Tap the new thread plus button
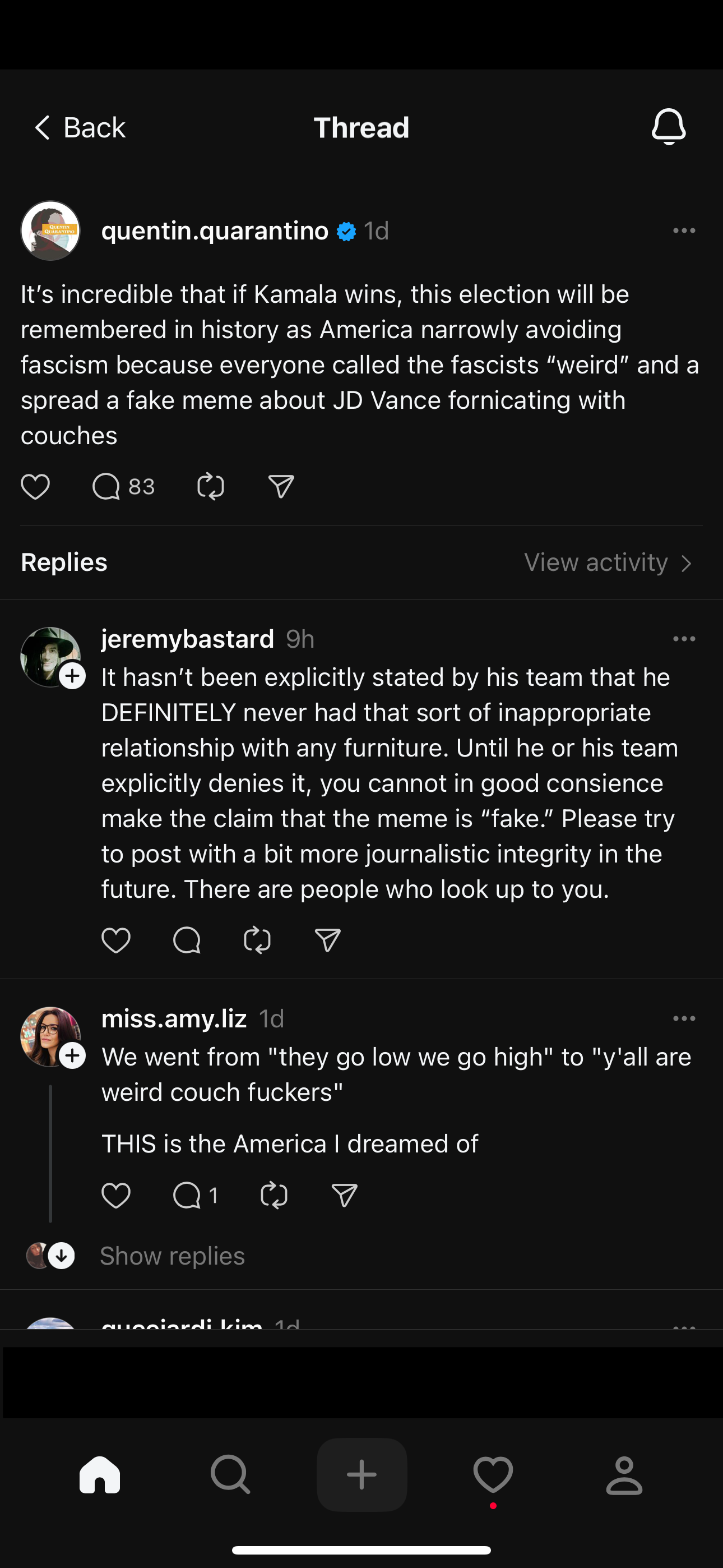Image resolution: width=723 pixels, height=1568 pixels. coord(361,1474)
